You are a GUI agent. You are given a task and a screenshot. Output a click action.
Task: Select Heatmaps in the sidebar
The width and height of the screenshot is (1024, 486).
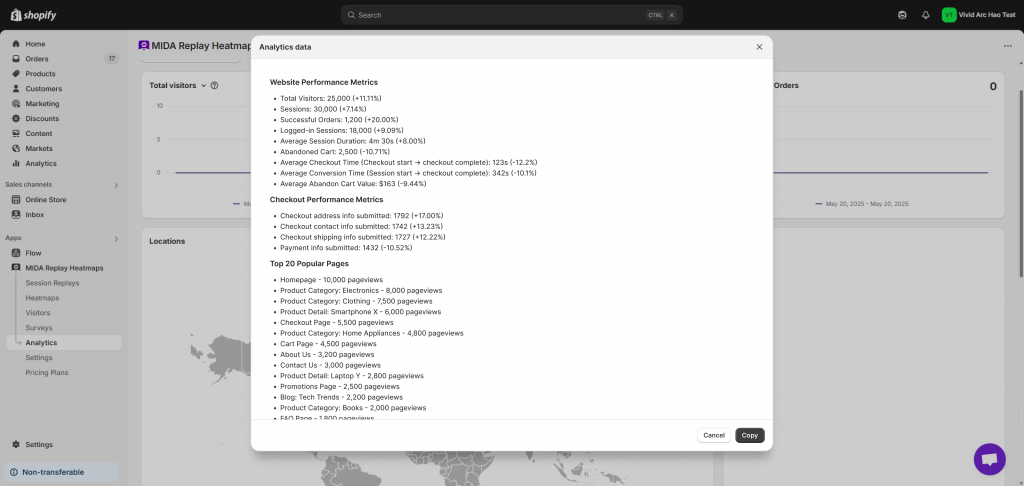tap(42, 298)
